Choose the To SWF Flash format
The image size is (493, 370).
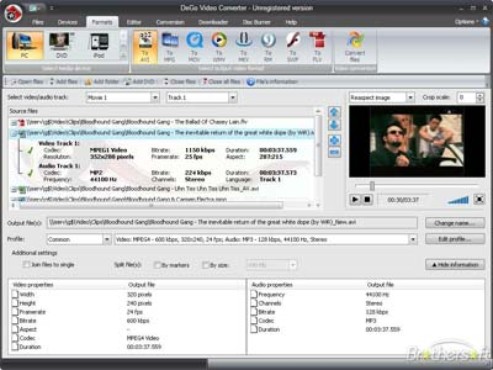pyautogui.click(x=293, y=47)
